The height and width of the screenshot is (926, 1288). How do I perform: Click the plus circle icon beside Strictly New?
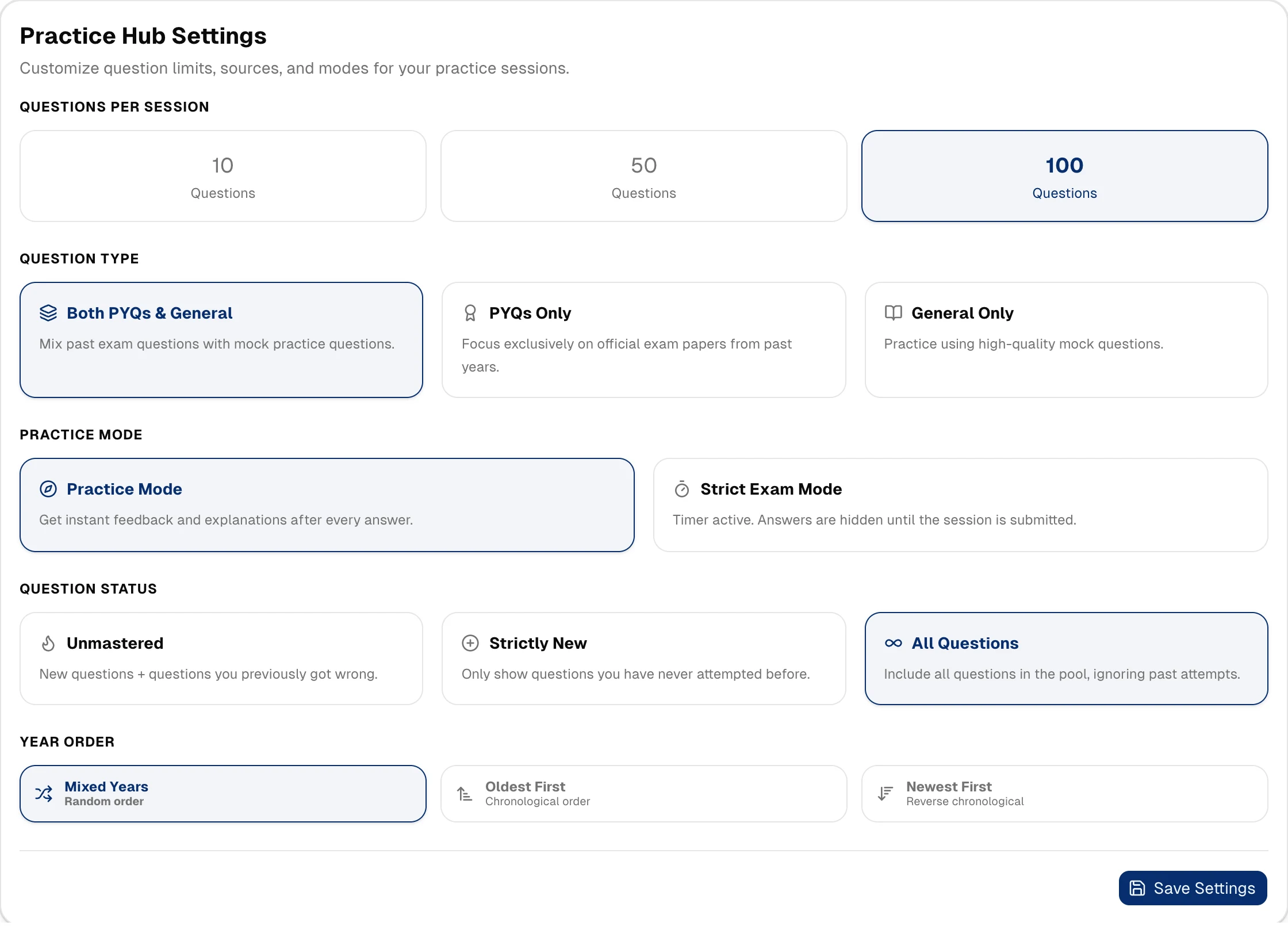pos(470,643)
